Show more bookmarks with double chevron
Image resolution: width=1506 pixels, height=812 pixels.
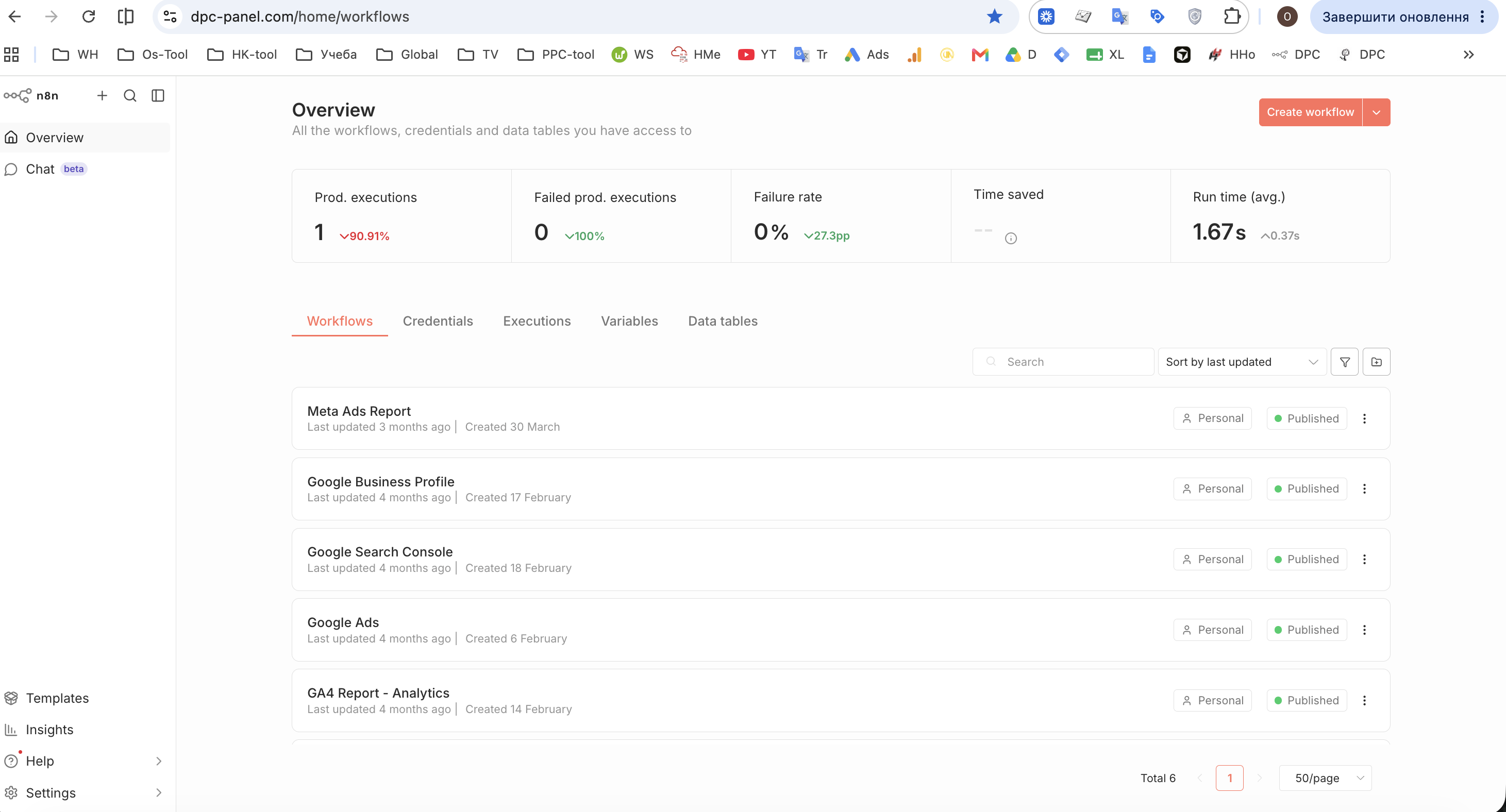(x=1468, y=55)
